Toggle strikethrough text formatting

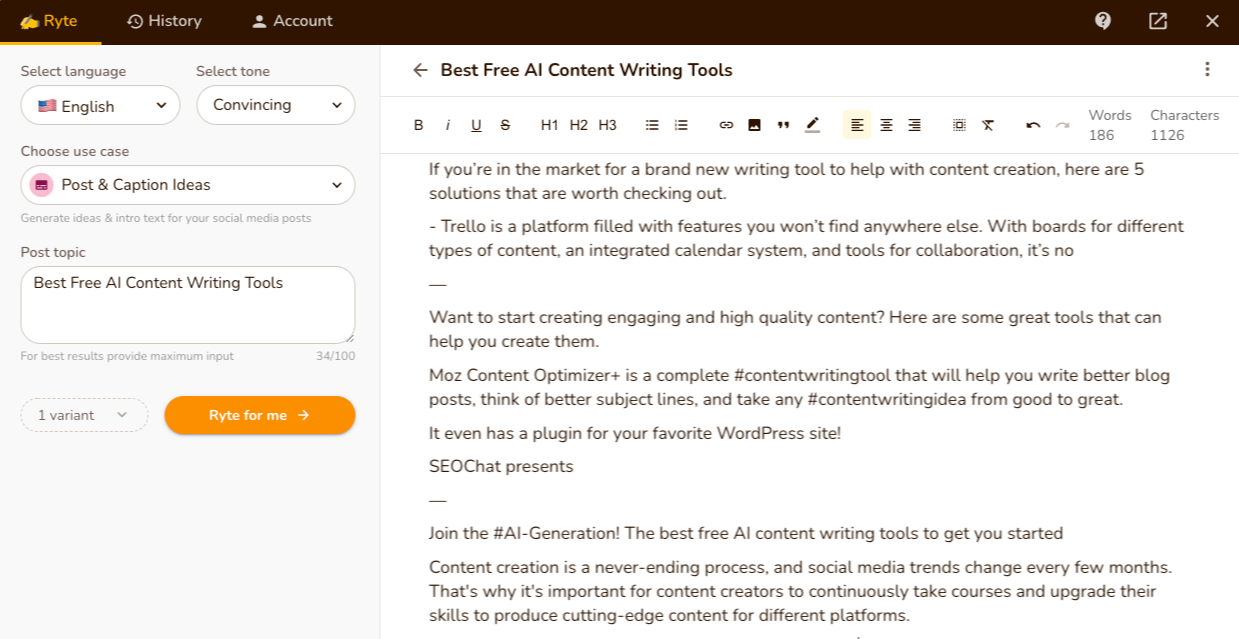505,125
